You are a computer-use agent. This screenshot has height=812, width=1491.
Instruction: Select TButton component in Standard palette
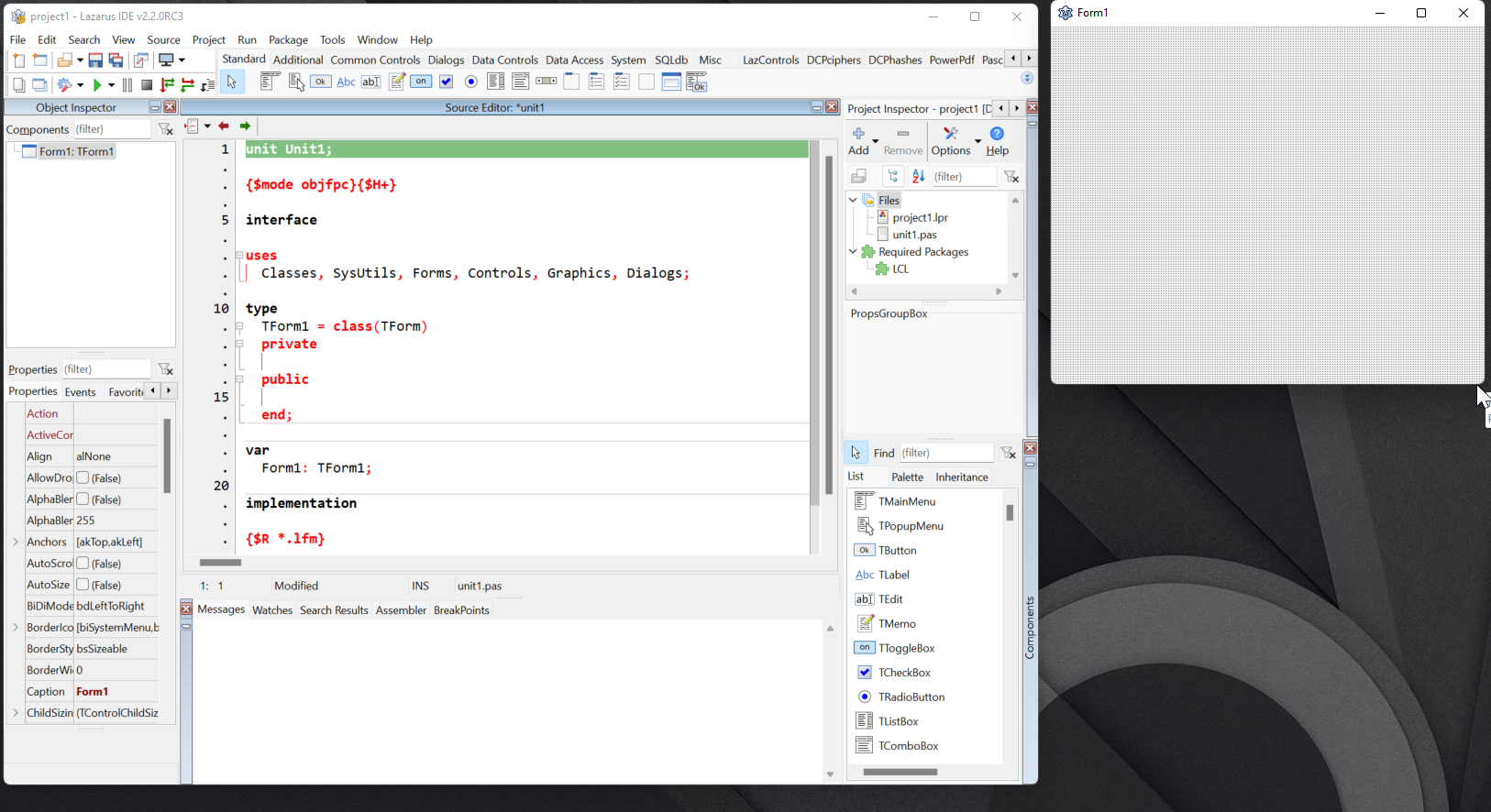320,82
